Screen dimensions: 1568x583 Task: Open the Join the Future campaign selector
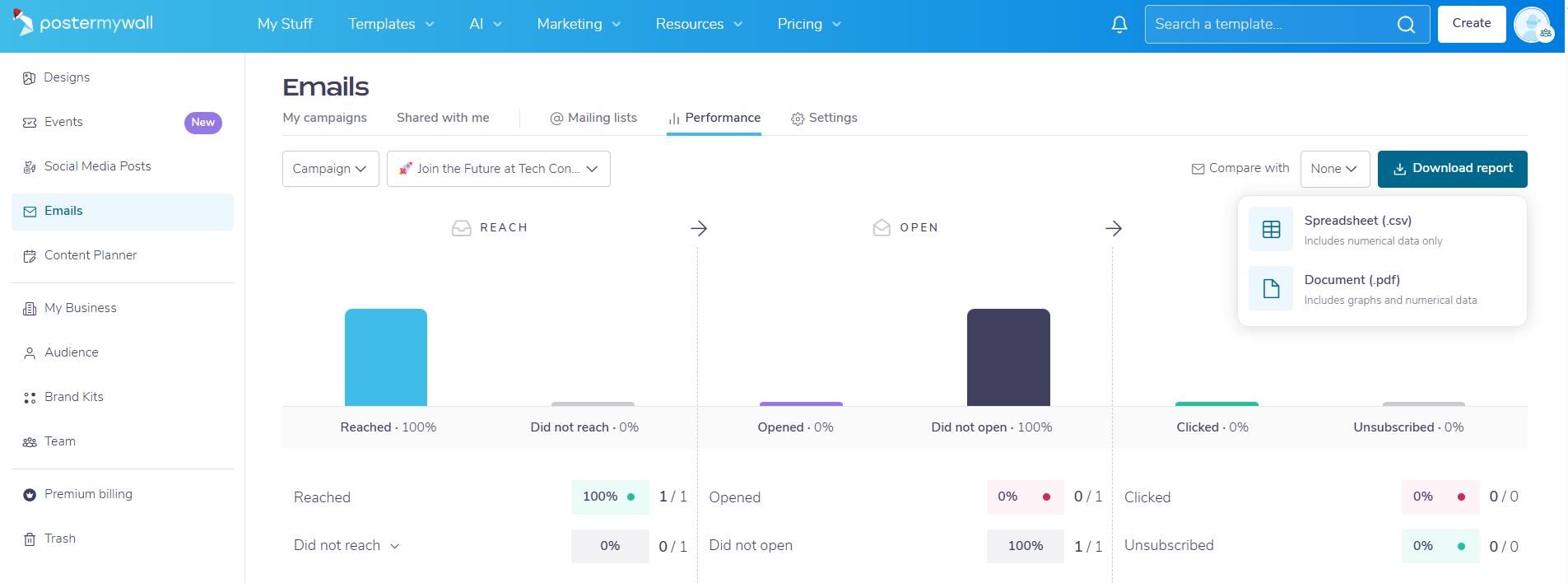pyautogui.click(x=499, y=169)
